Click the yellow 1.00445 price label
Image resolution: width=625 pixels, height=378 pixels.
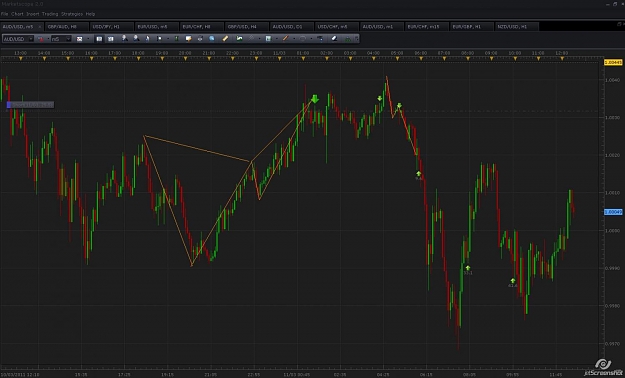[613, 63]
